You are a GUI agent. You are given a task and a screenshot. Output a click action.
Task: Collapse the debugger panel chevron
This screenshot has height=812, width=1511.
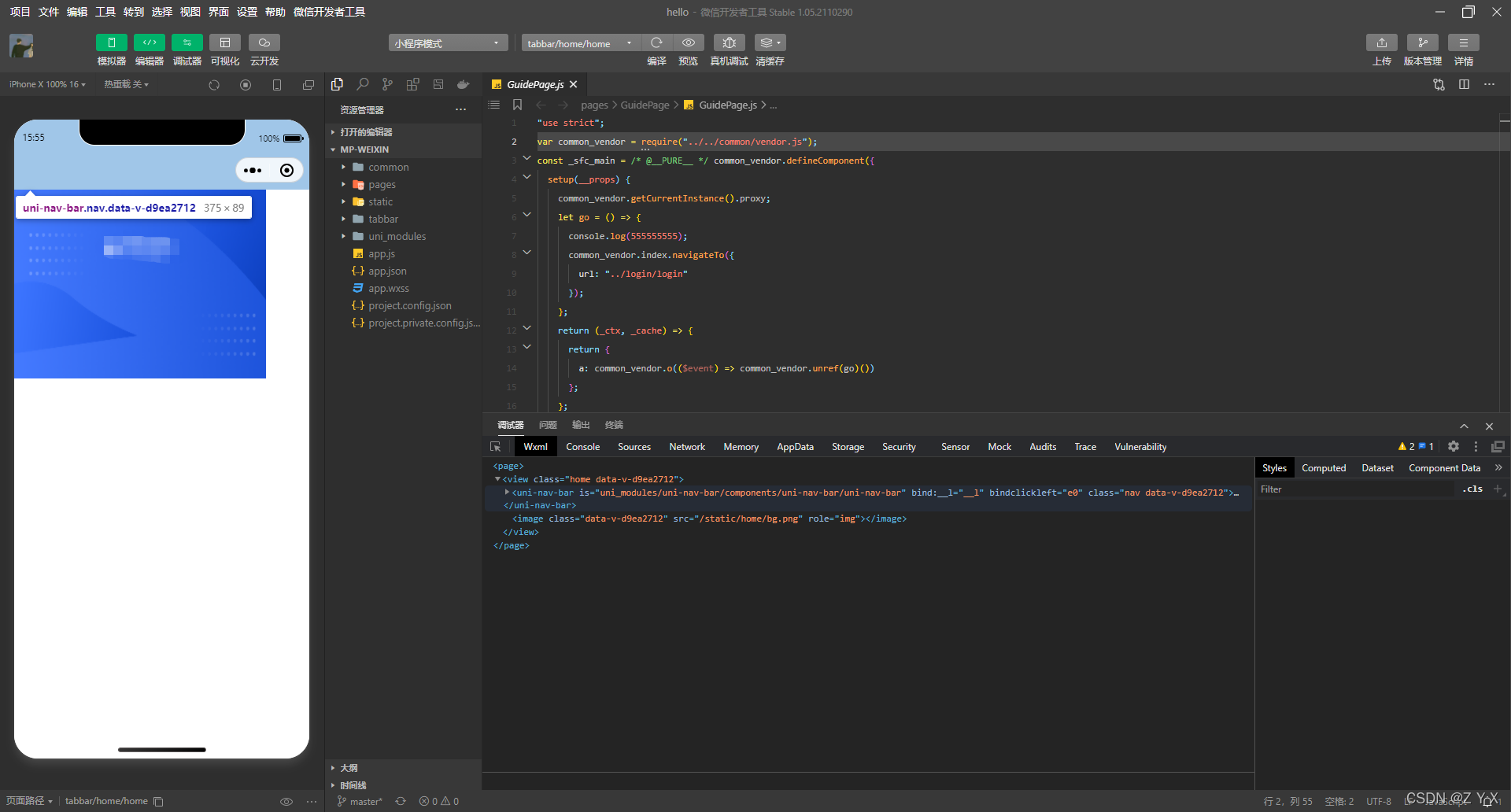tap(1464, 426)
